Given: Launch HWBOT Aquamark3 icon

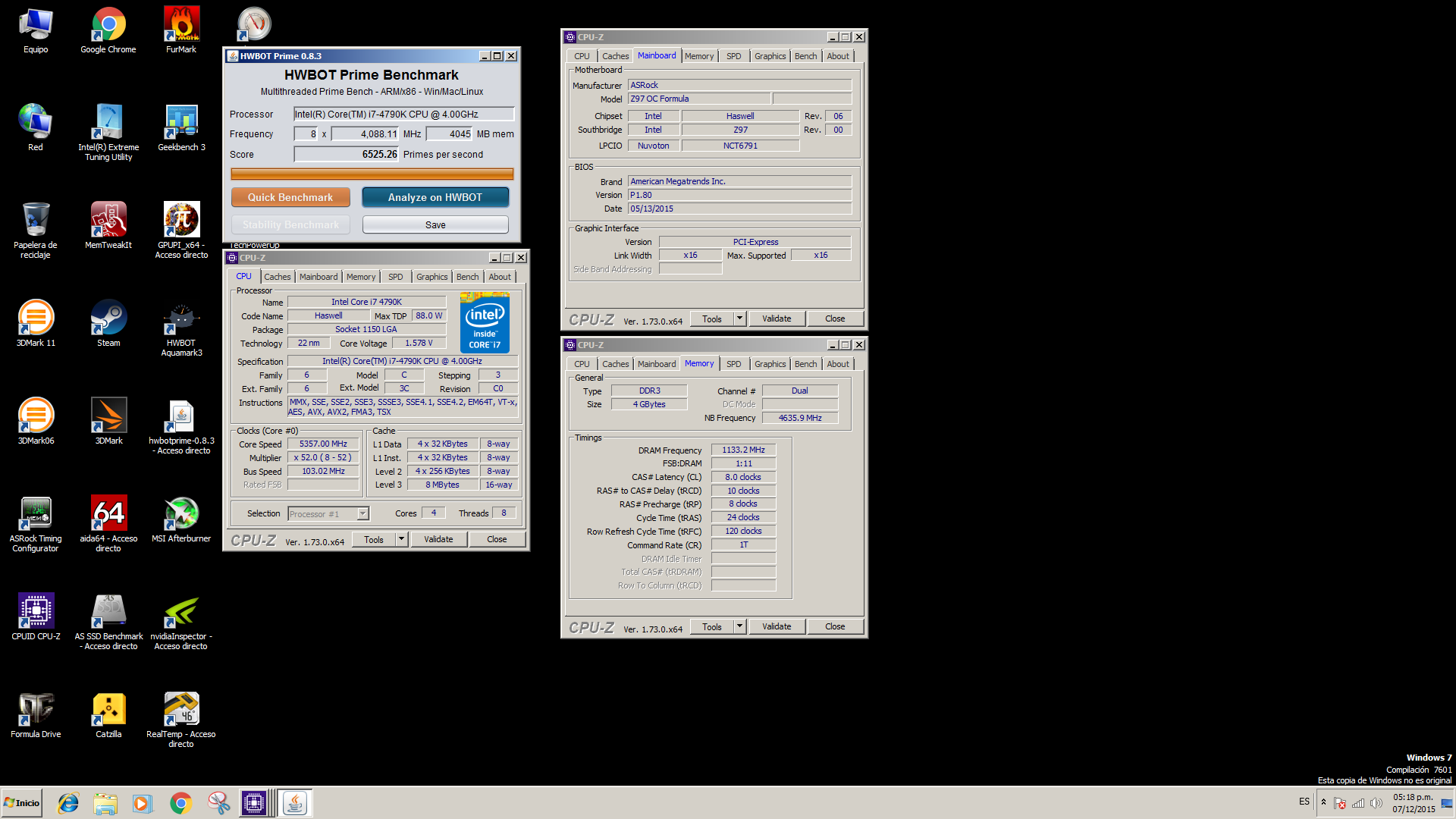Looking at the screenshot, I should (x=181, y=328).
